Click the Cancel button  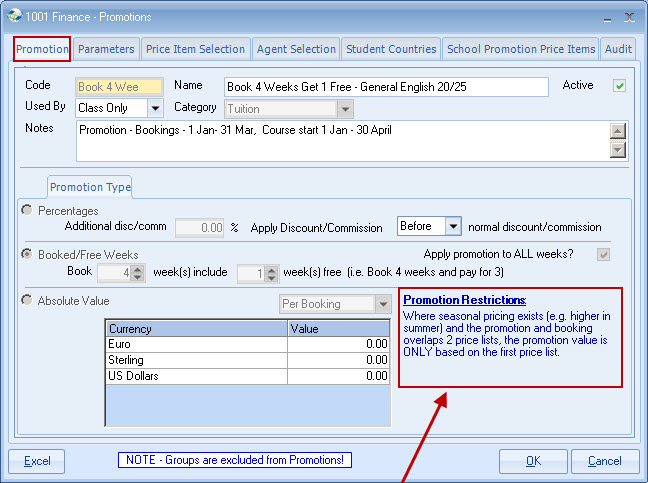tap(604, 461)
